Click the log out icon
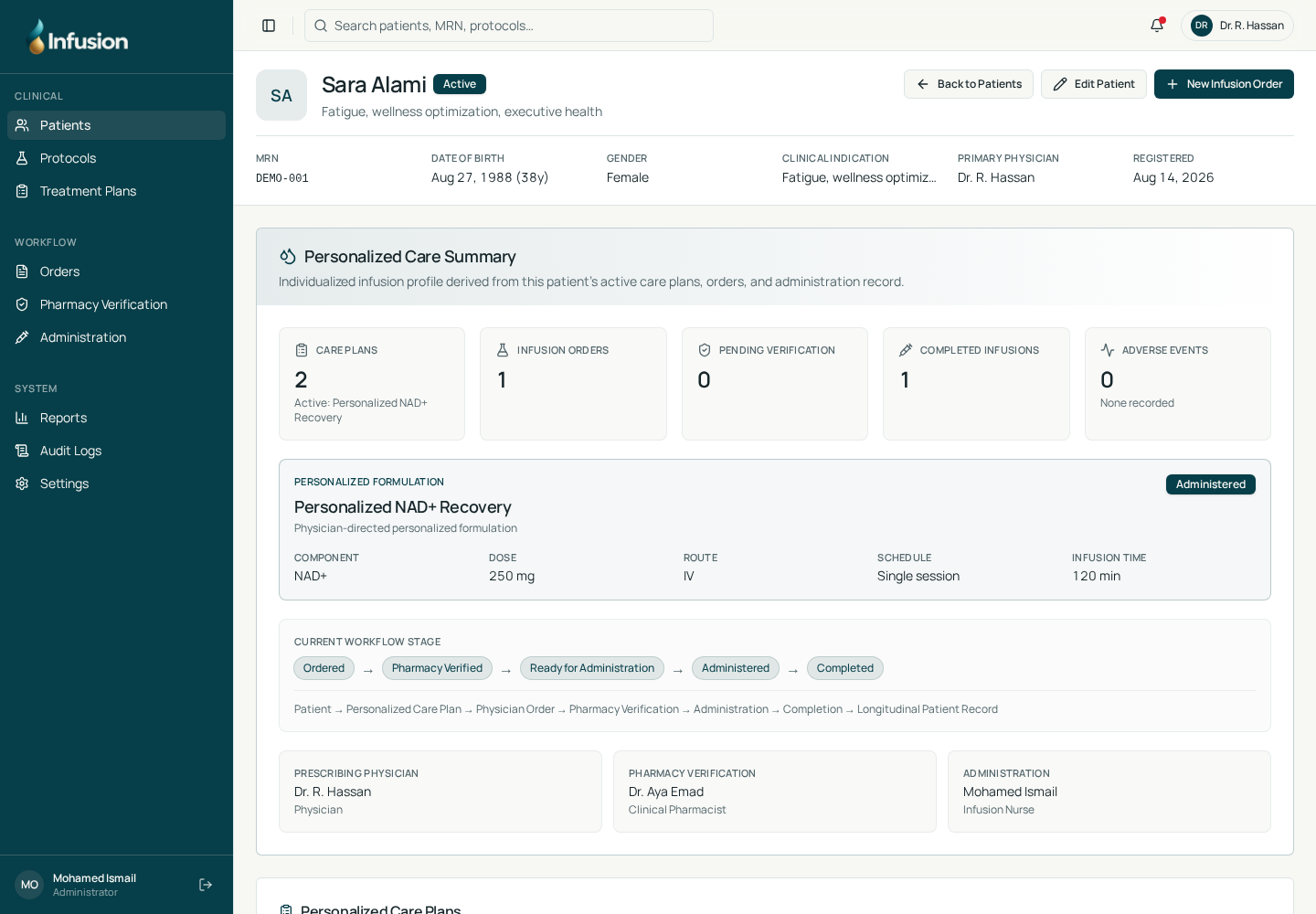 pyautogui.click(x=206, y=885)
